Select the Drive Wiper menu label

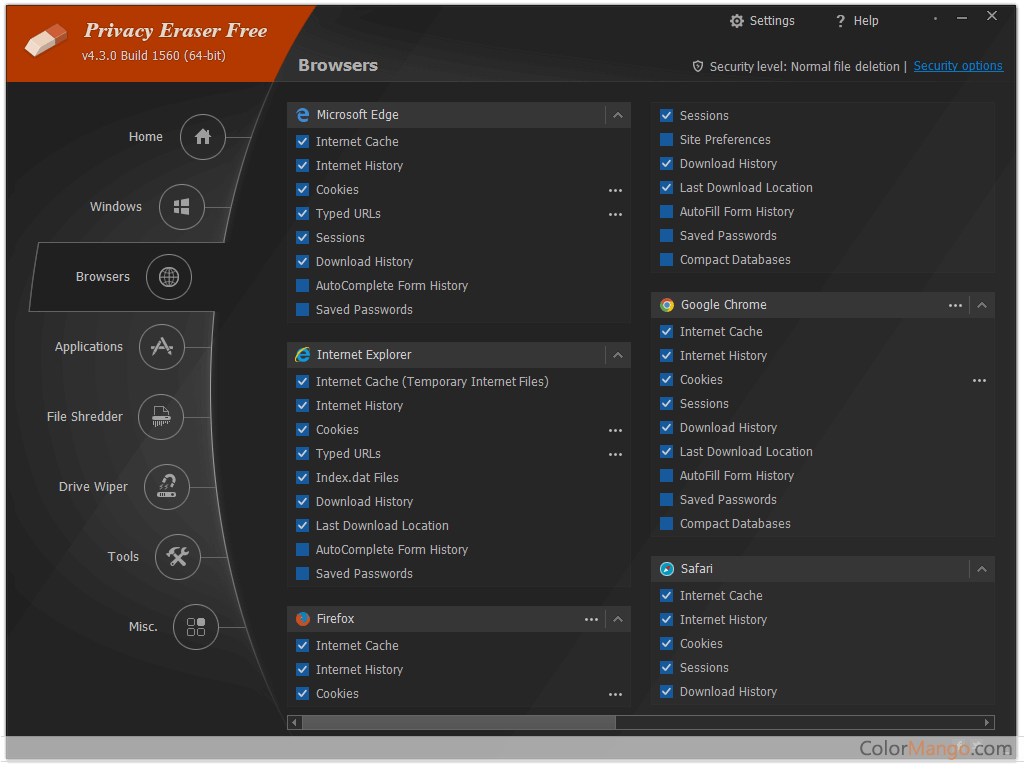(x=93, y=487)
